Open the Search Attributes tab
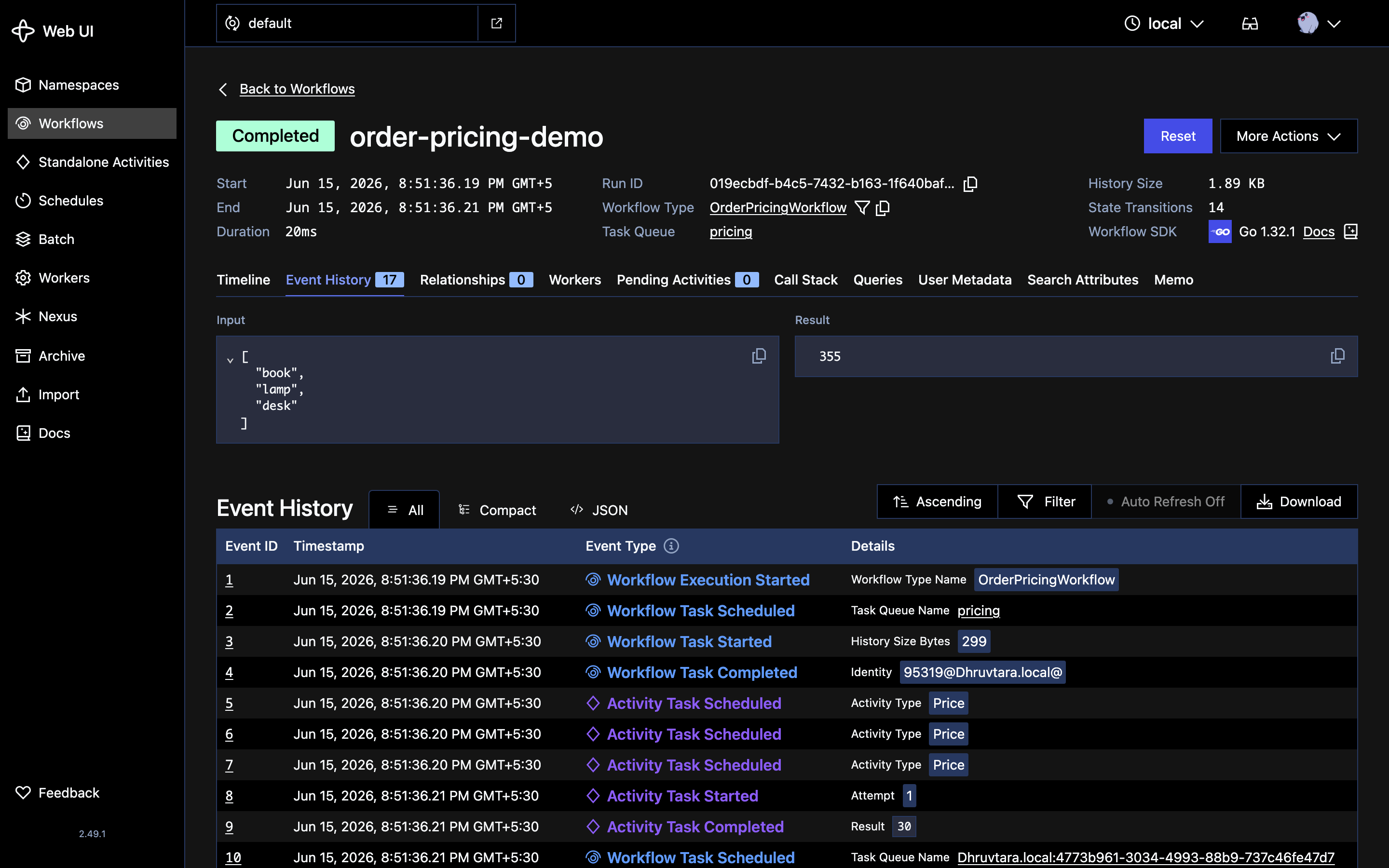This screenshot has height=868, width=1389. [1082, 280]
